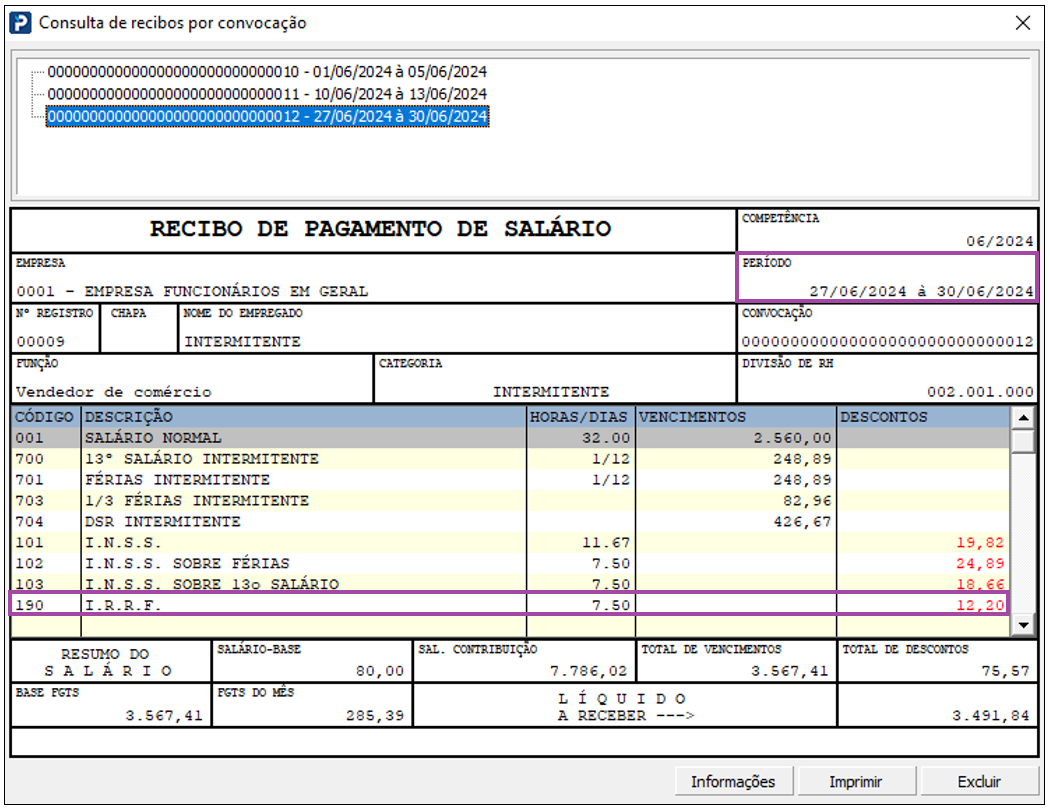
Task: Click the RECIBO DE PAGAMENTO DE SALÁRIO title
Action: tap(380, 228)
